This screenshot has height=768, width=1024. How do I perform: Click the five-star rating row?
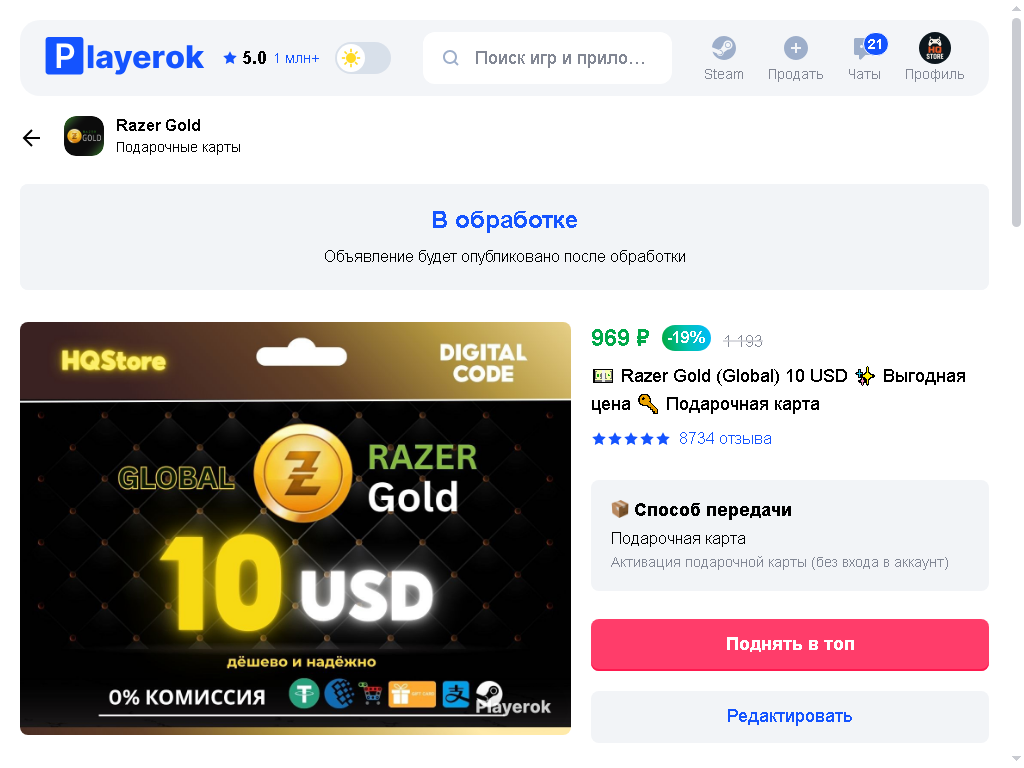(630, 439)
